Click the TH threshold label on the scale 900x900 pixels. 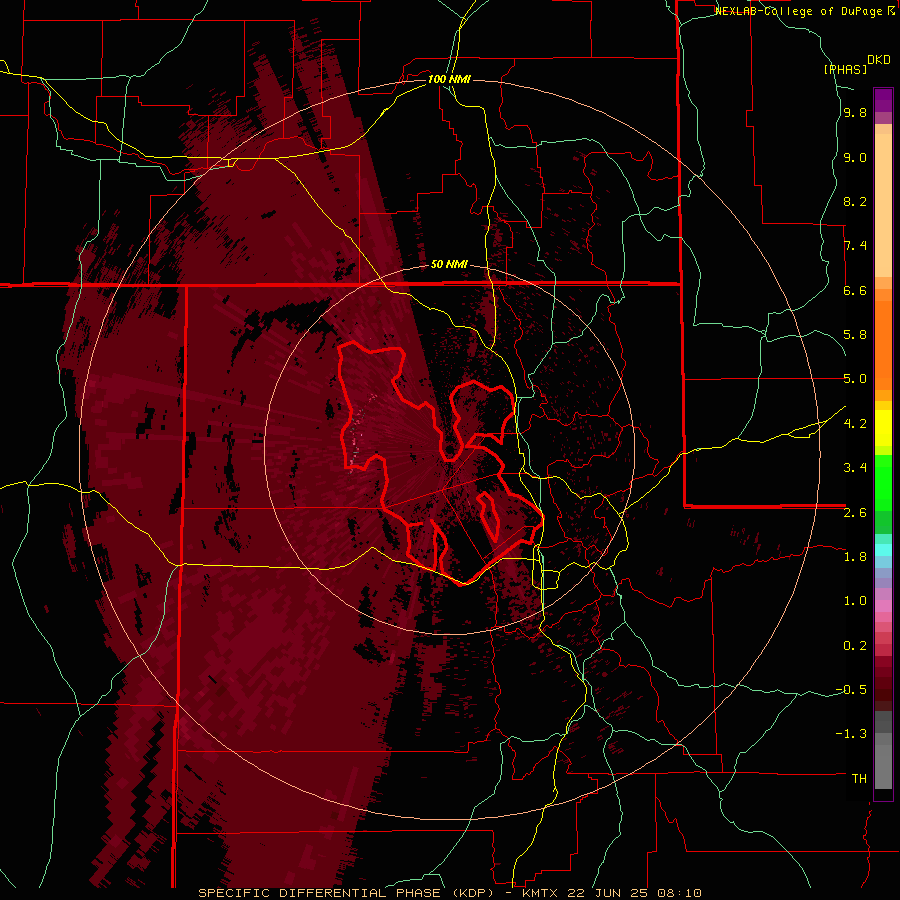[x=859, y=779]
